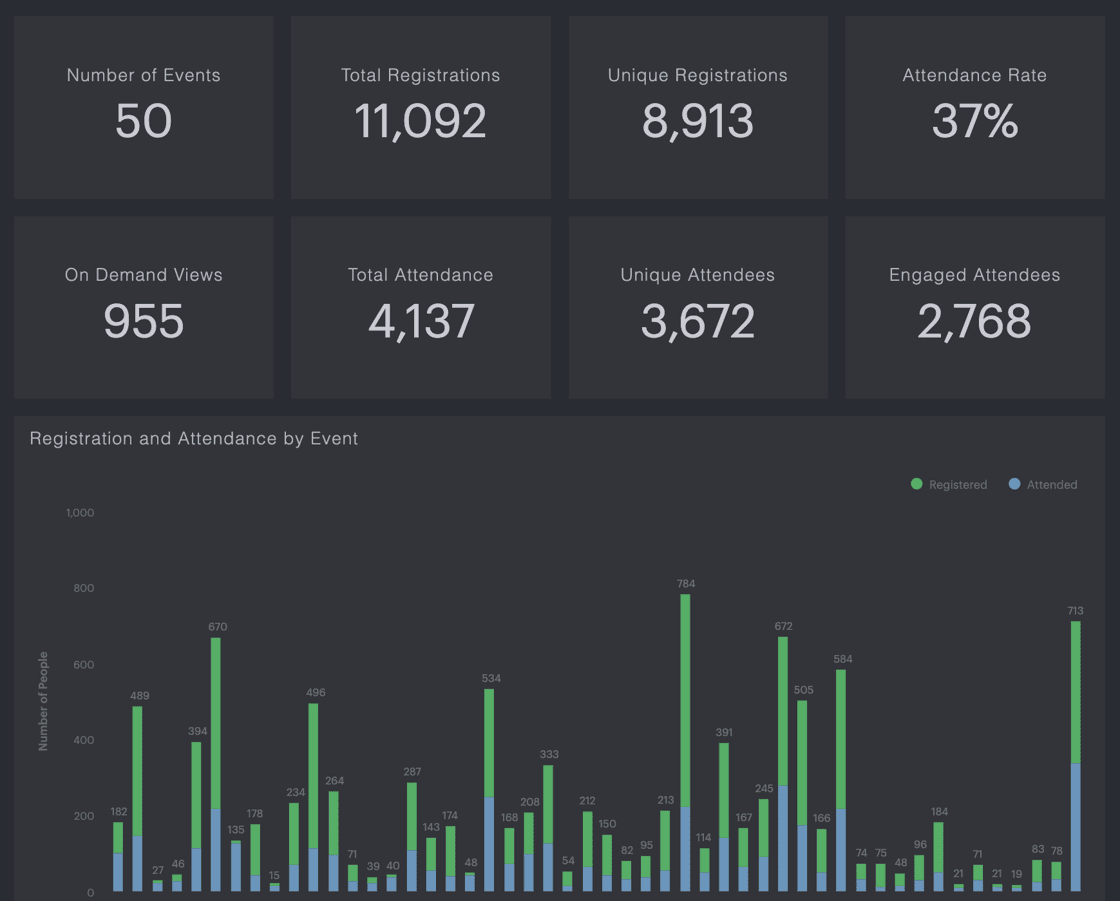Screen dimensions: 1120x901
Task: Select the bar labeled 534
Action: coord(489,740)
